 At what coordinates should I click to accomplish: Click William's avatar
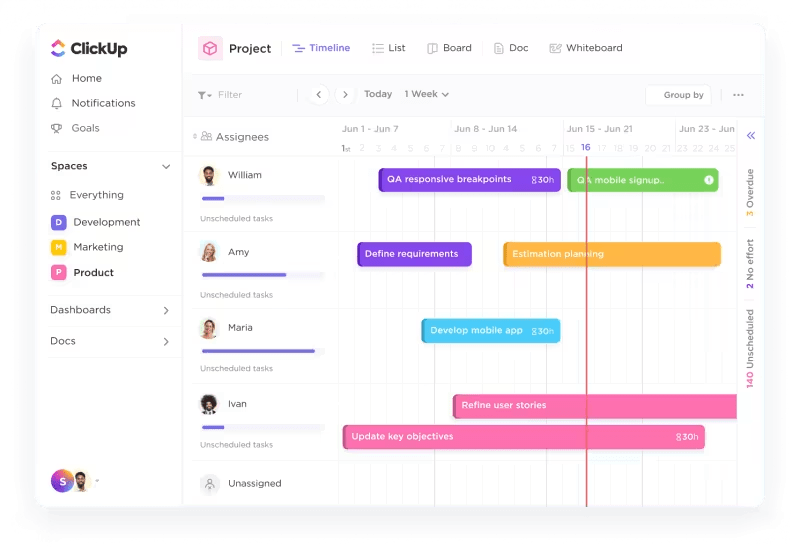click(208, 175)
